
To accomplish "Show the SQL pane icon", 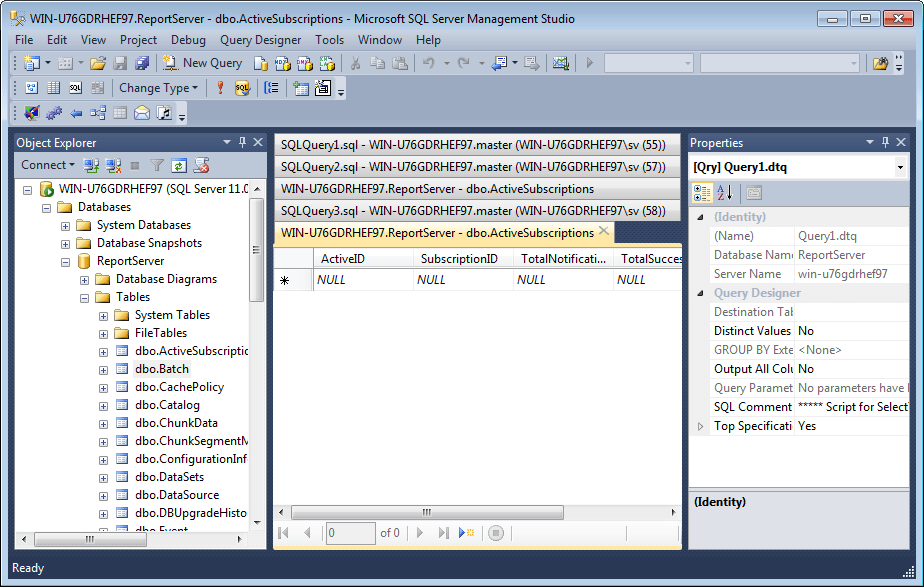I will click(76, 89).
